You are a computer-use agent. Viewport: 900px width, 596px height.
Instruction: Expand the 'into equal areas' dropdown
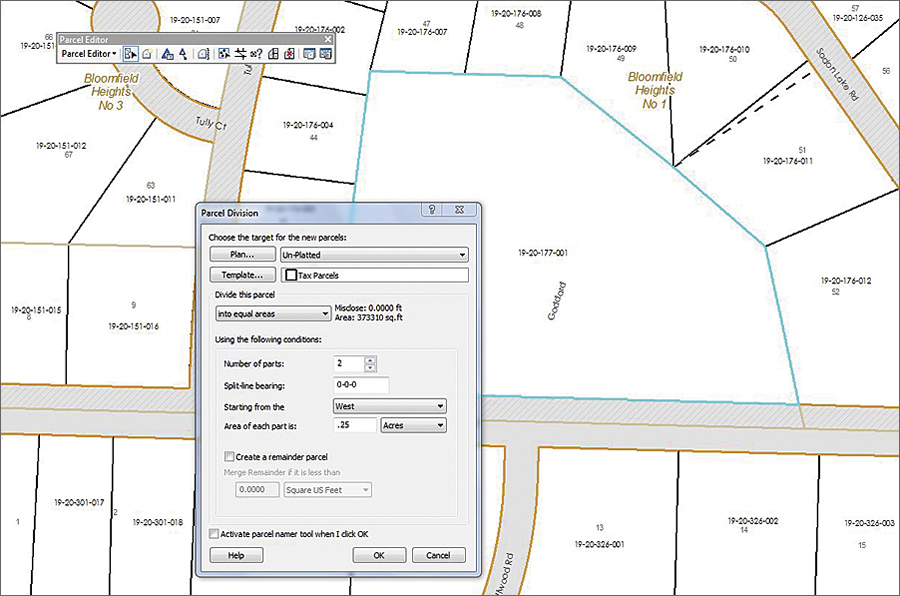(x=273, y=314)
